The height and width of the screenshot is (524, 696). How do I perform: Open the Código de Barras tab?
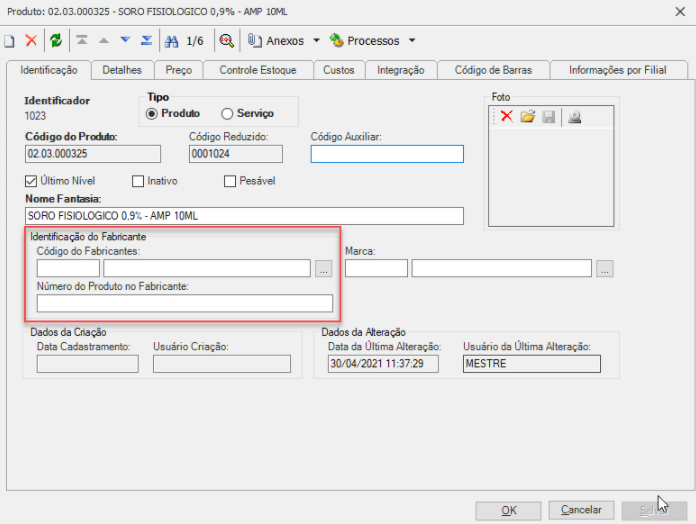tap(493, 70)
